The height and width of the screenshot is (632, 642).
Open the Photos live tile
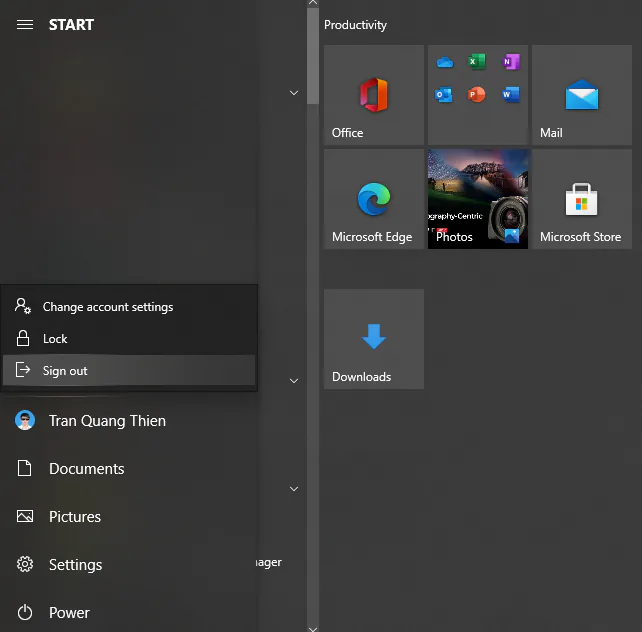478,199
